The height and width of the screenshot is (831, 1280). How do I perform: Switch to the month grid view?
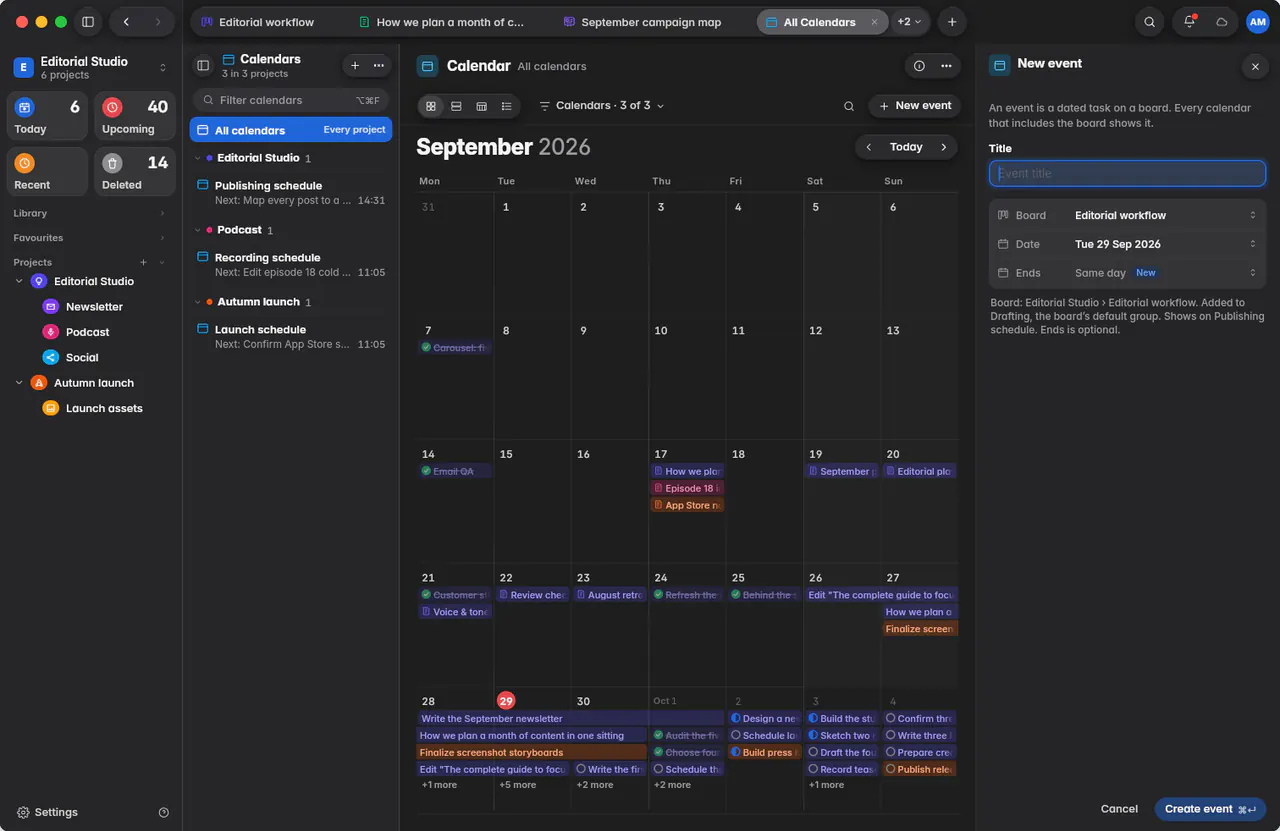(431, 106)
